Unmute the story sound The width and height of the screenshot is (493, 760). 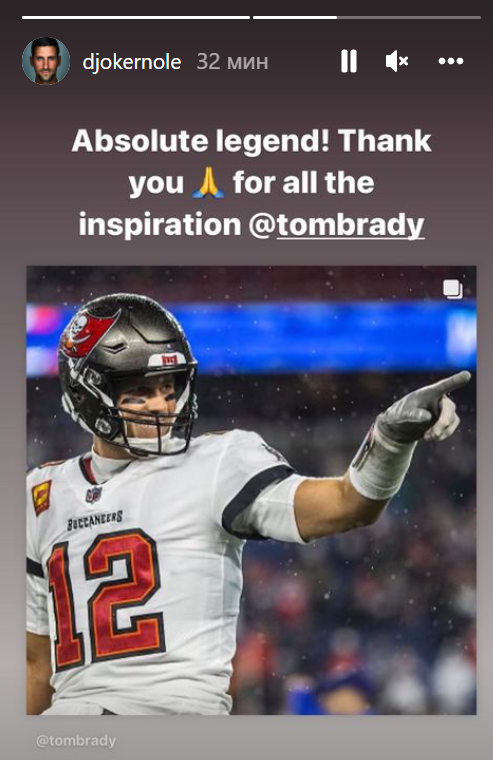pos(397,61)
